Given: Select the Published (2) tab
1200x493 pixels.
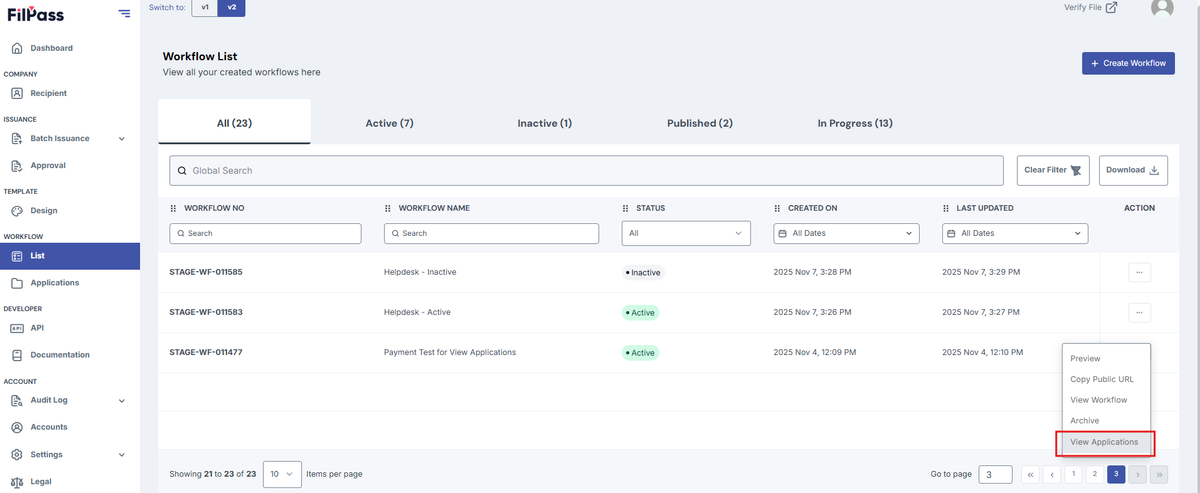Looking at the screenshot, I should (700, 123).
